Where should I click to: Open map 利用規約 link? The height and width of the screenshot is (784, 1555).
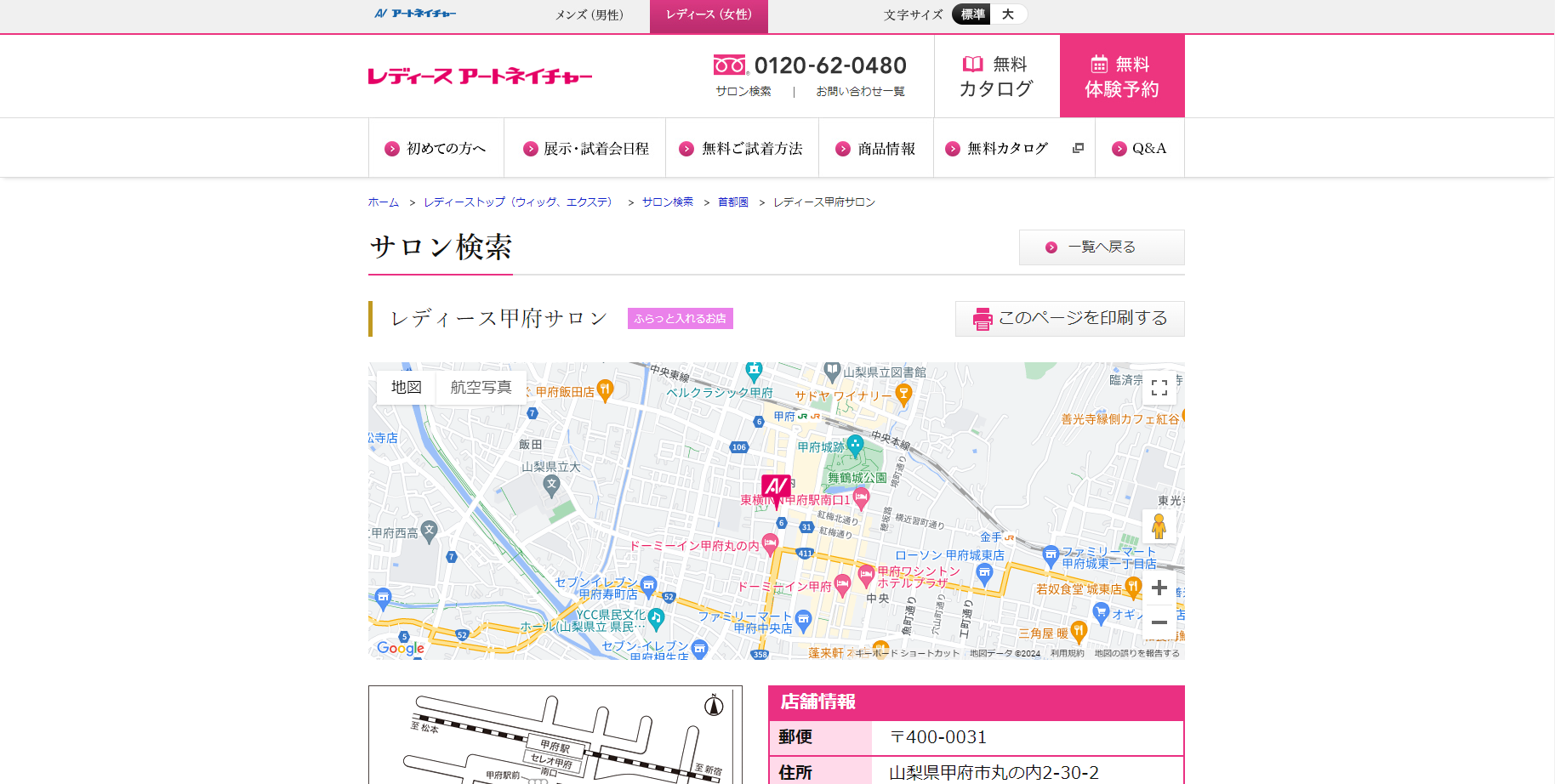[x=1067, y=653]
